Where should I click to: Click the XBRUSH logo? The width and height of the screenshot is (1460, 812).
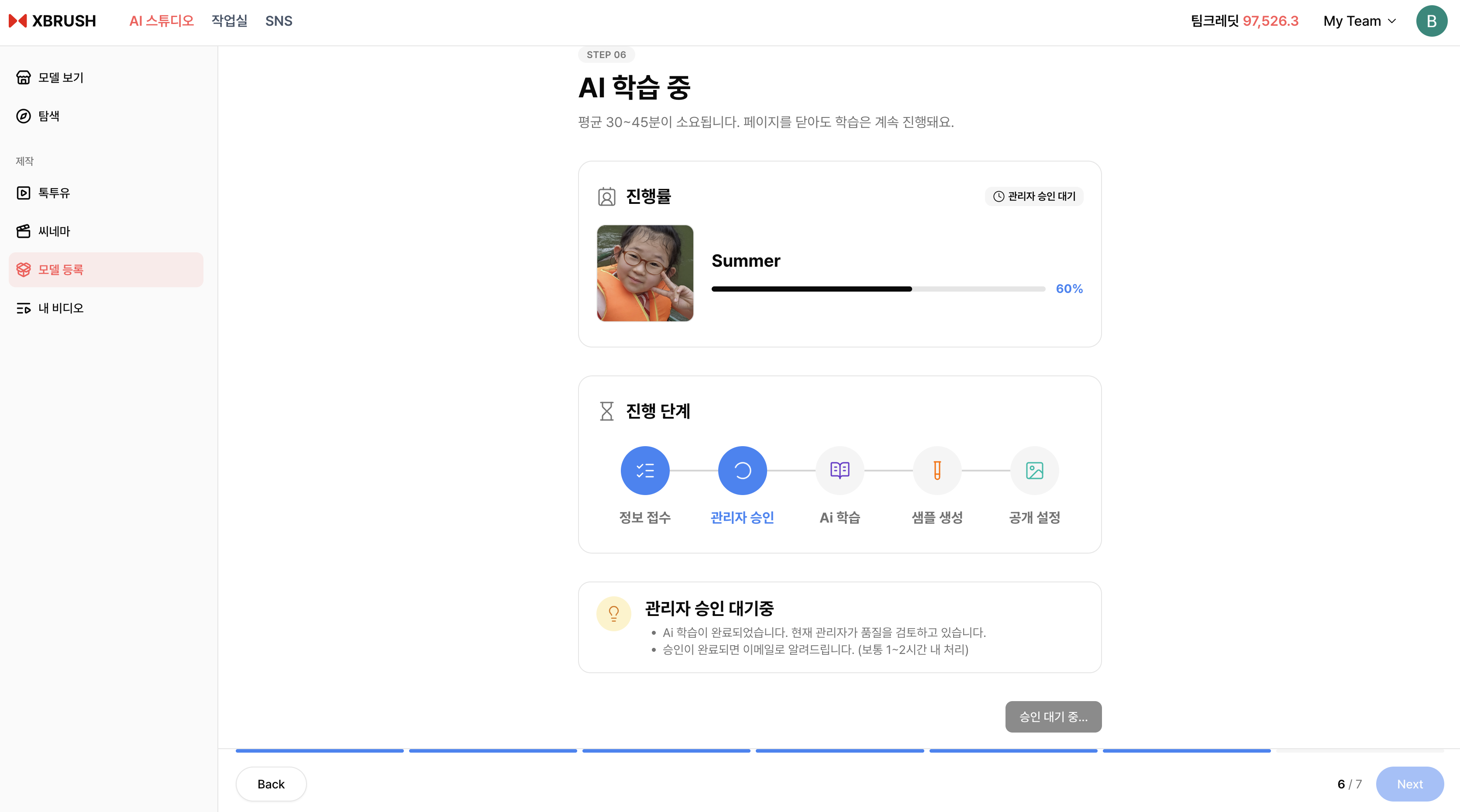pos(52,21)
